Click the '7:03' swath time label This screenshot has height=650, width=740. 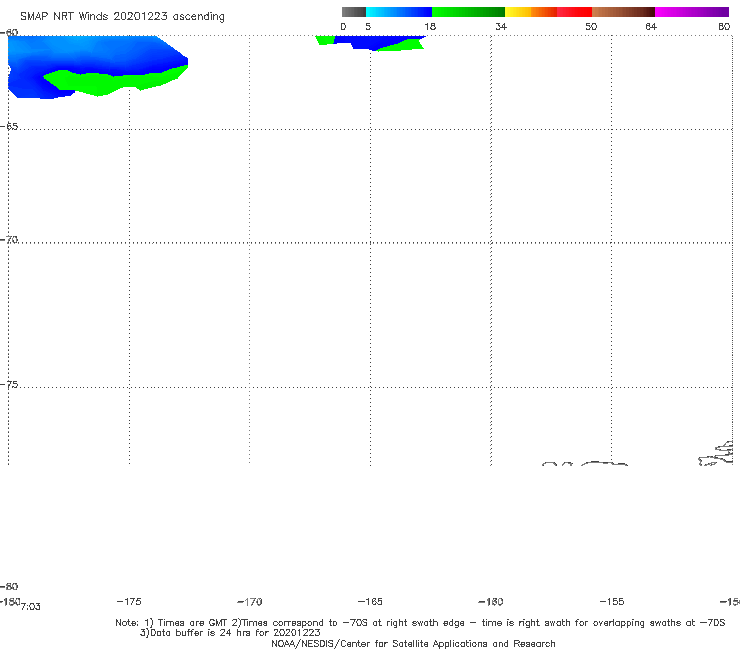tap(31, 607)
